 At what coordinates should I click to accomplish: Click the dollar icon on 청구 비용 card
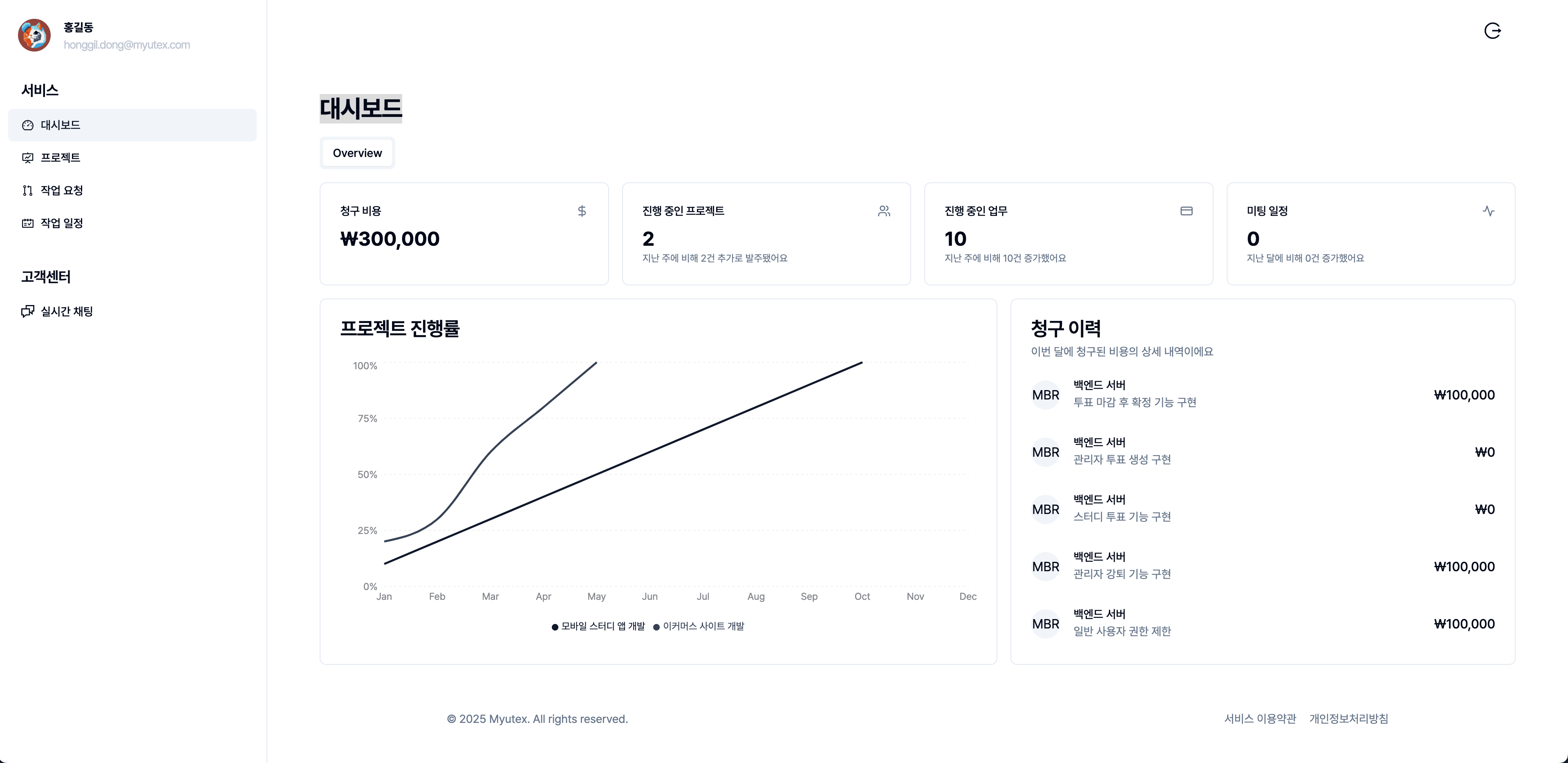coord(582,211)
